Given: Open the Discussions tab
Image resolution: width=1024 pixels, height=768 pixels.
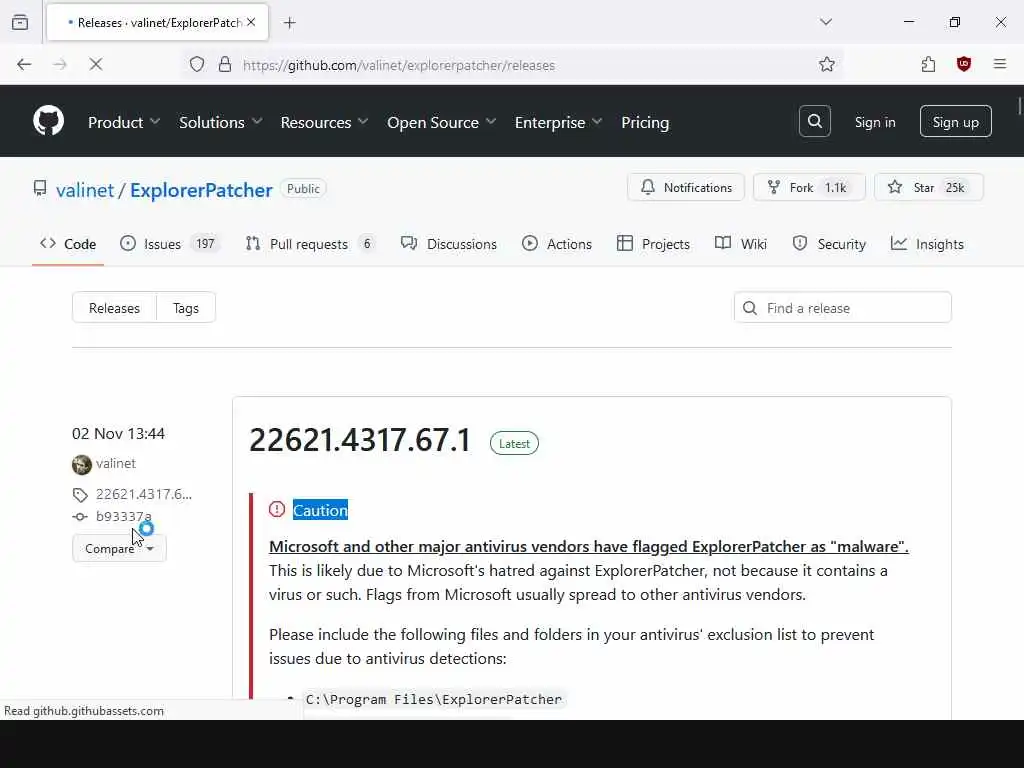Looking at the screenshot, I should coord(449,244).
